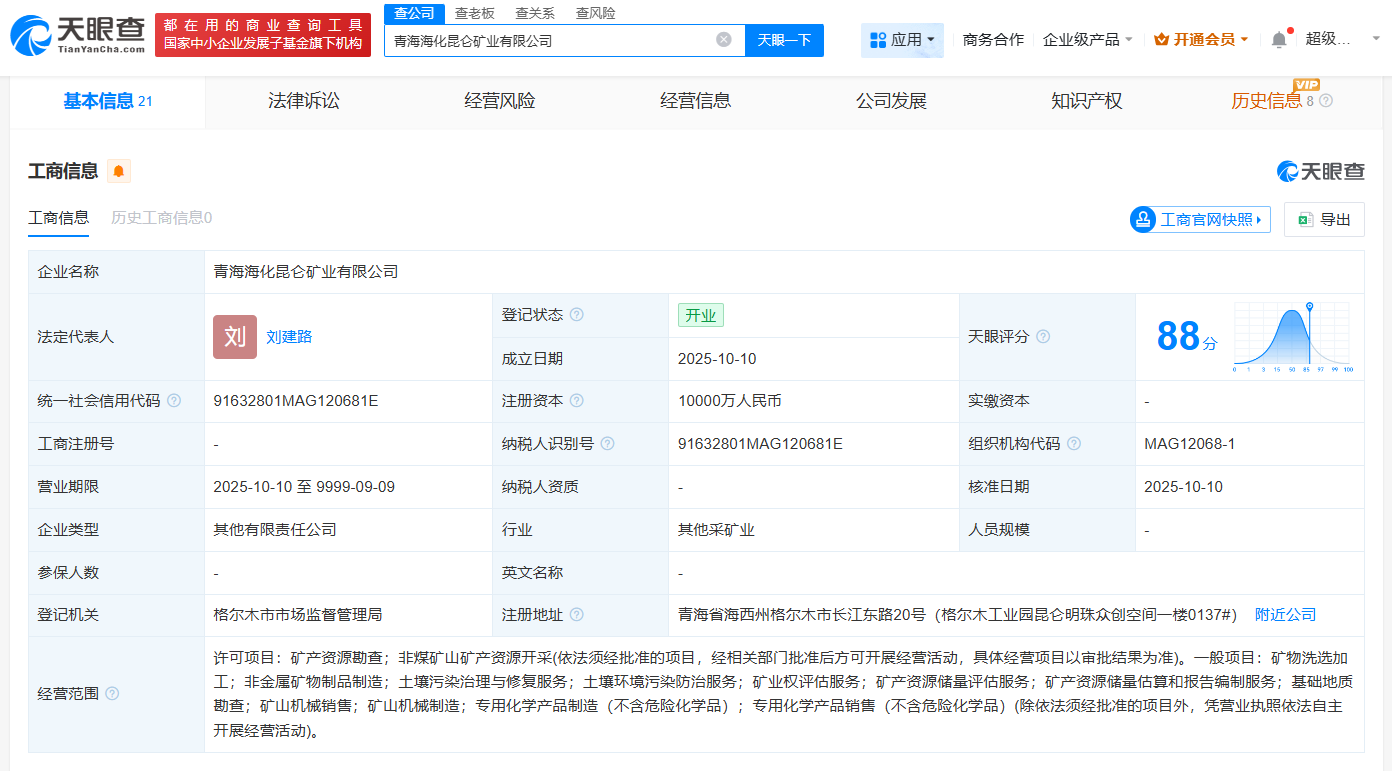Click the Tianyancha logo
This screenshot has height=771, width=1392.
(x=75, y=29)
